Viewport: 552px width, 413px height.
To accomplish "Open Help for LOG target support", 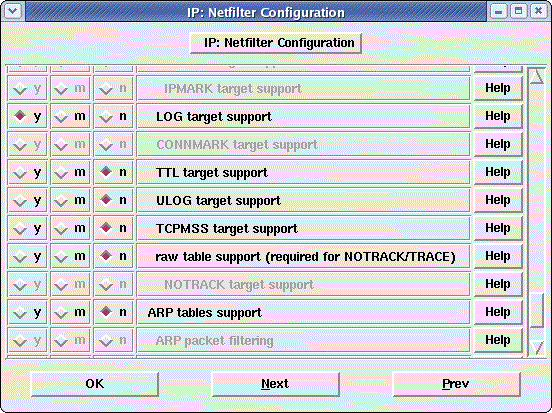I will coord(498,116).
